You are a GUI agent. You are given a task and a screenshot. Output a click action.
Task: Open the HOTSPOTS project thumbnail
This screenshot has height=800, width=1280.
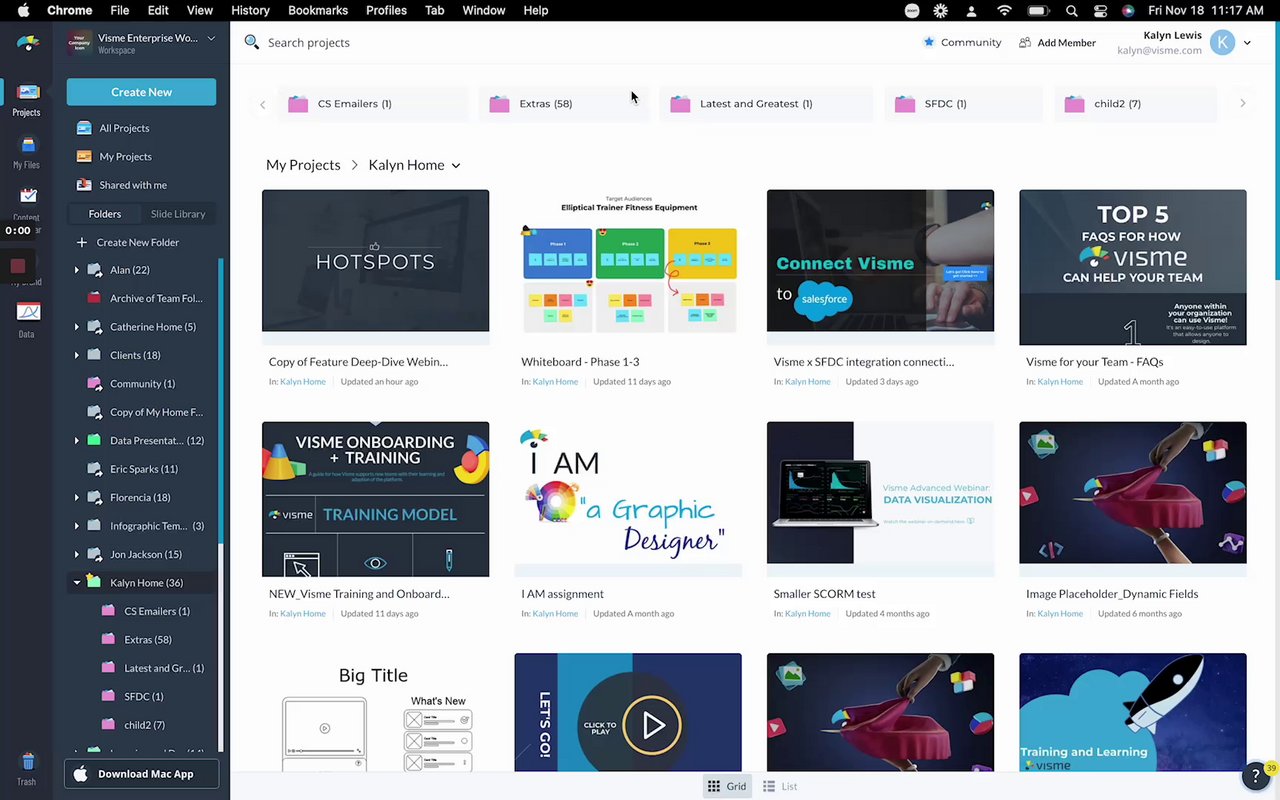[x=376, y=261]
